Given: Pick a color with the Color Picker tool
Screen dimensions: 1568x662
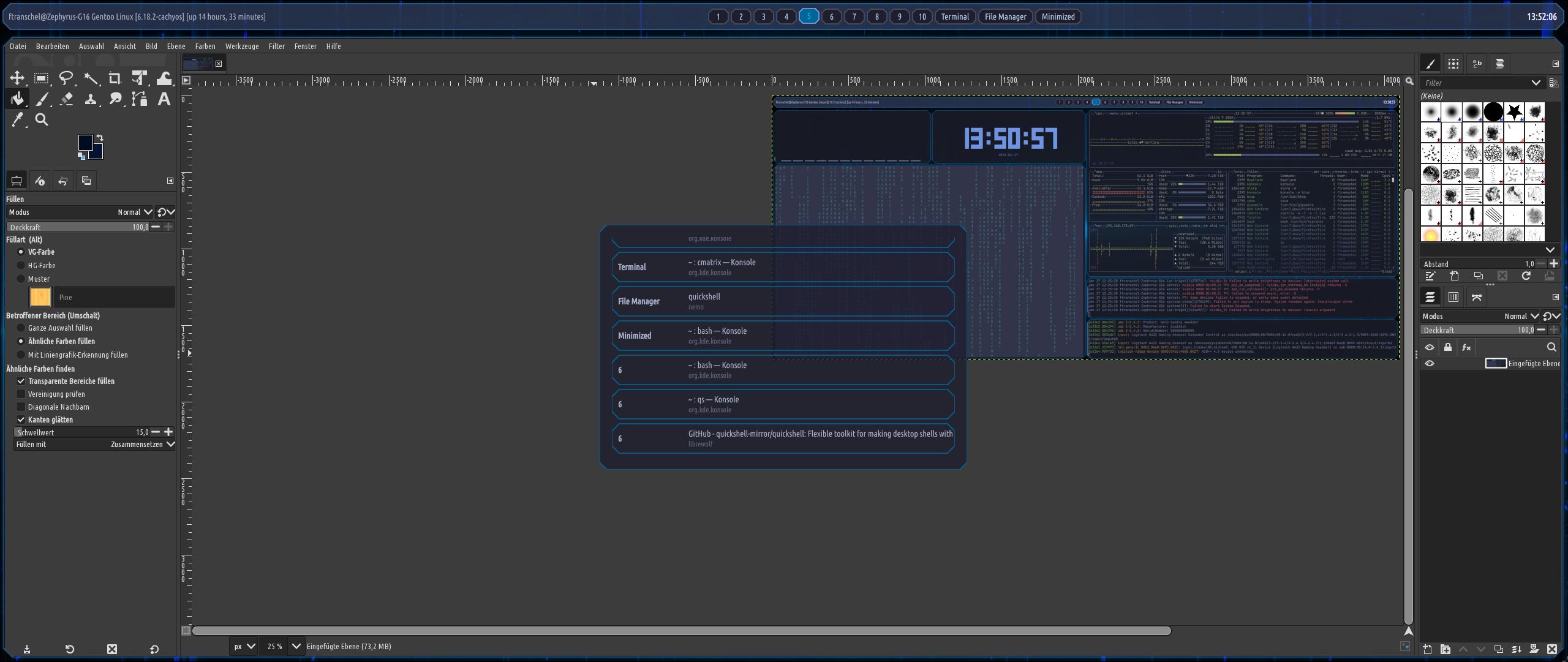Looking at the screenshot, I should pyautogui.click(x=17, y=119).
